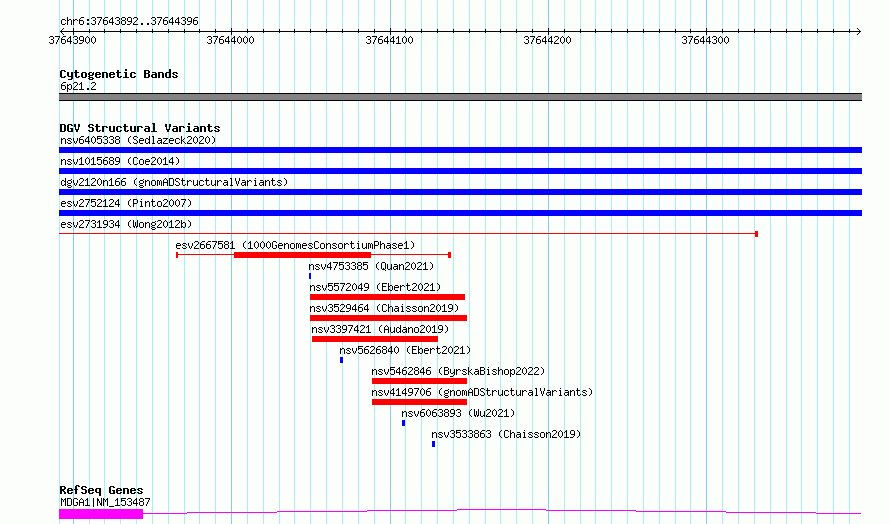Select the gray 6p21.2 cytogenetic band bar
Viewport: 890px width, 524px height.
(460, 97)
